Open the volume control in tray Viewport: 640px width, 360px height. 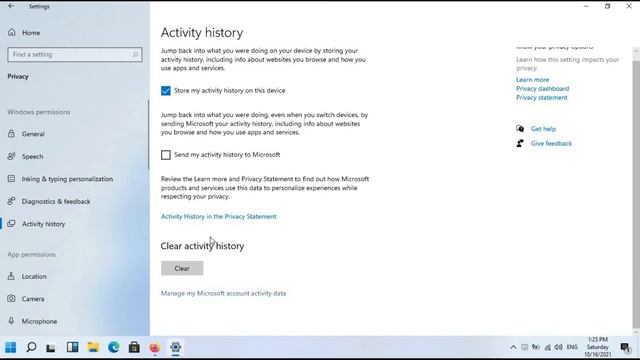pos(558,347)
